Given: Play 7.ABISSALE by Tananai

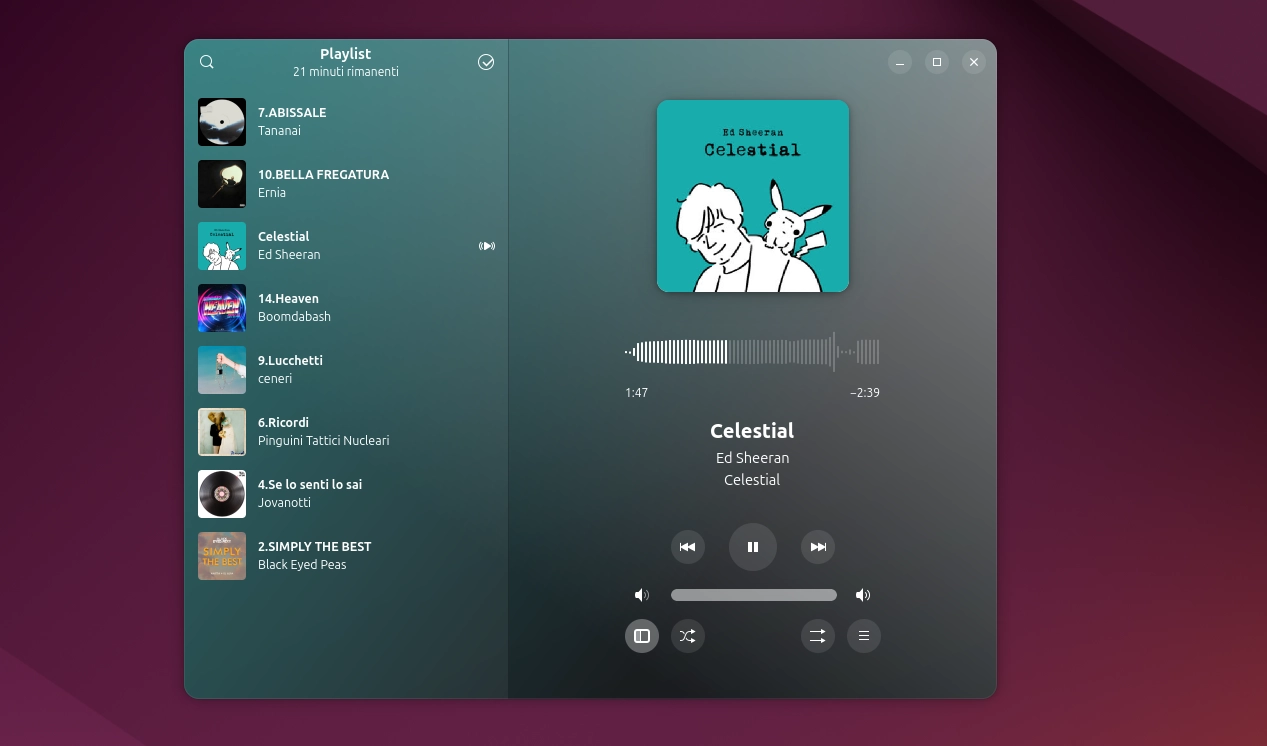Looking at the screenshot, I should pyautogui.click(x=347, y=122).
